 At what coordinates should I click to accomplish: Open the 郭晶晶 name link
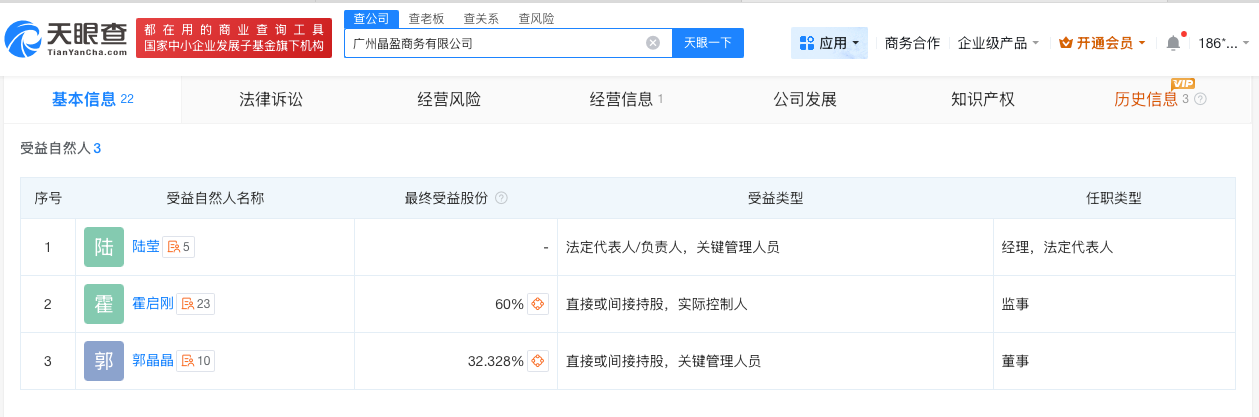(153, 361)
